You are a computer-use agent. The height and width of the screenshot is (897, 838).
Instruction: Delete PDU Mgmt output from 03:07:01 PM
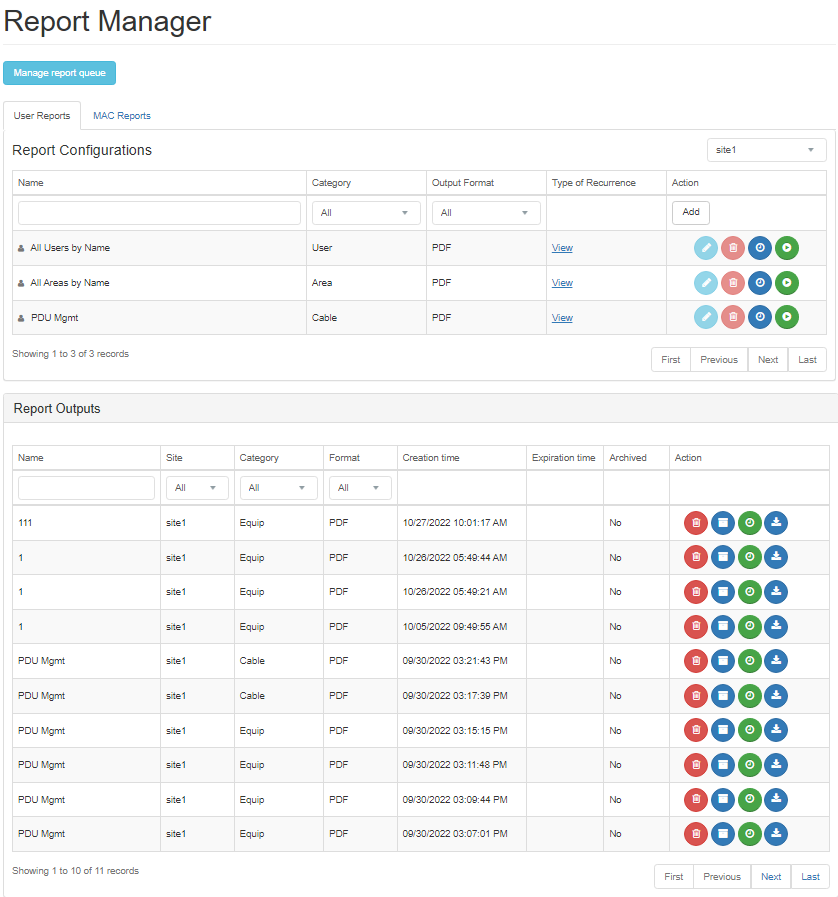[x=696, y=834]
